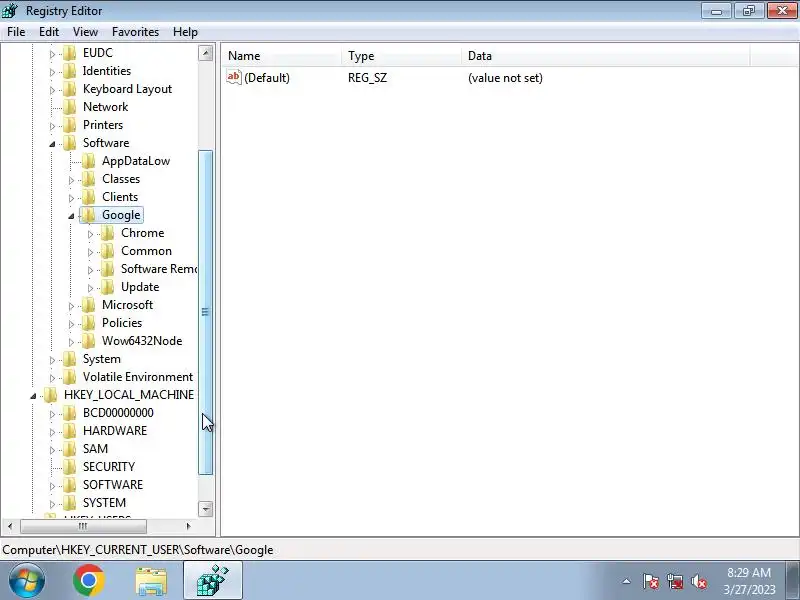The width and height of the screenshot is (800, 600).
Task: Click the (Default) string value icon
Action: click(x=234, y=78)
